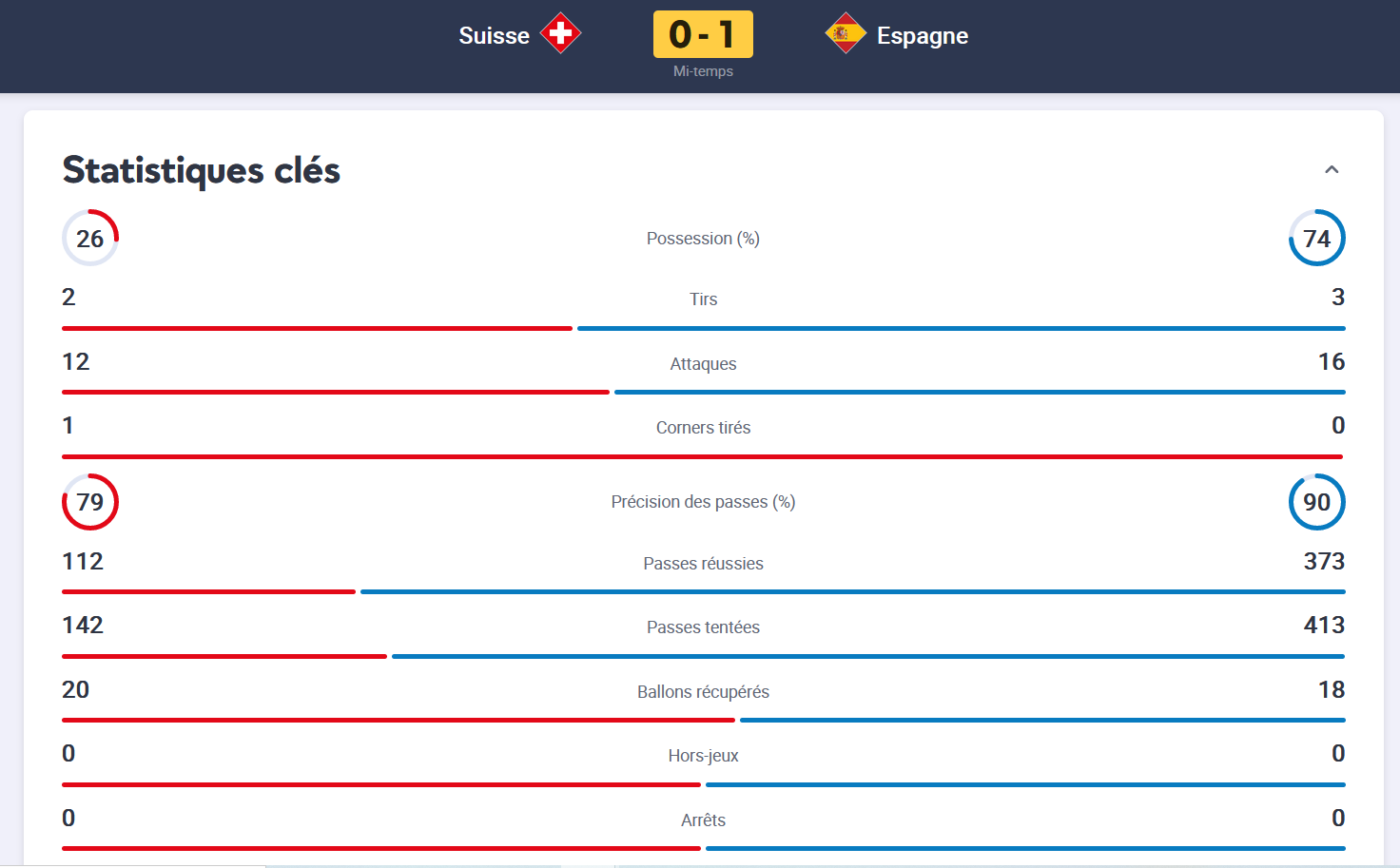Image resolution: width=1400 pixels, height=868 pixels.
Task: Click the Espagne pass accuracy circle showing 90
Action: (x=1317, y=502)
